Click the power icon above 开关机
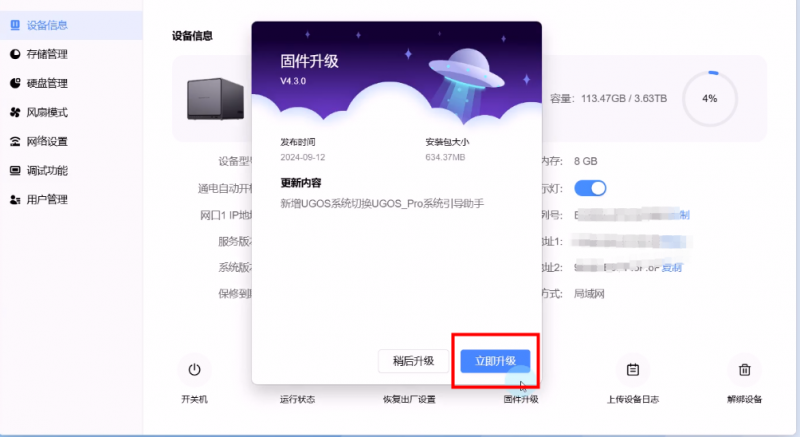Screen dimensions: 800x437 point(194,370)
